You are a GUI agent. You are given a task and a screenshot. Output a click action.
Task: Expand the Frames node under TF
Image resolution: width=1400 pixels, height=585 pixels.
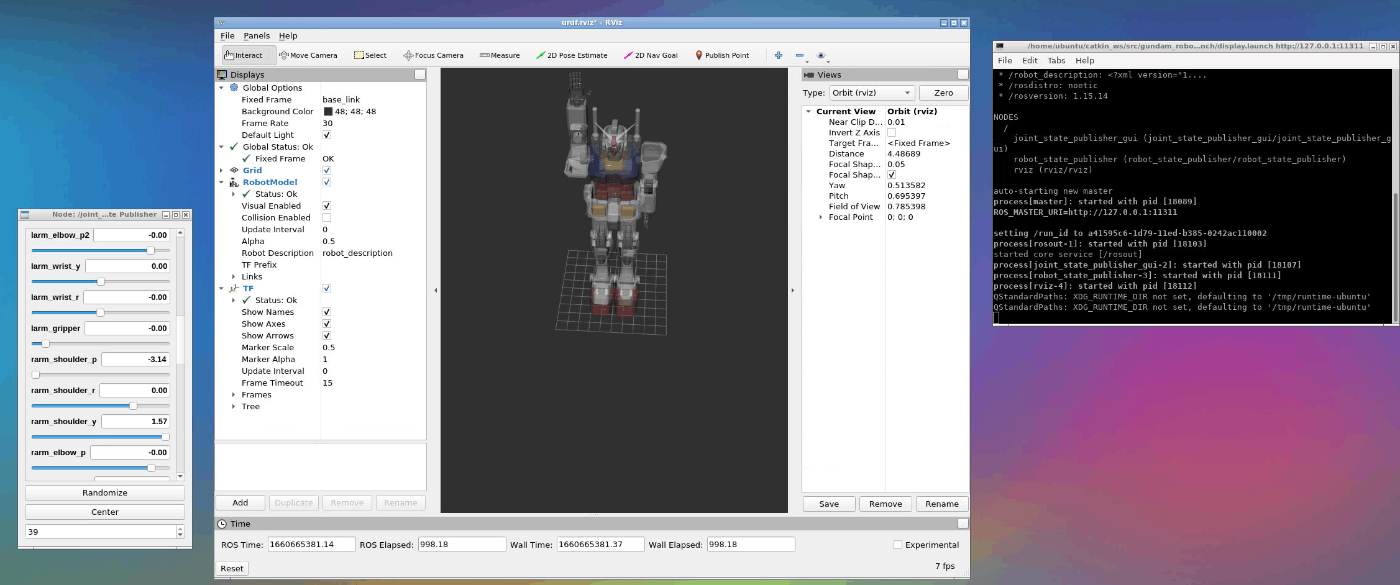[x=234, y=394]
